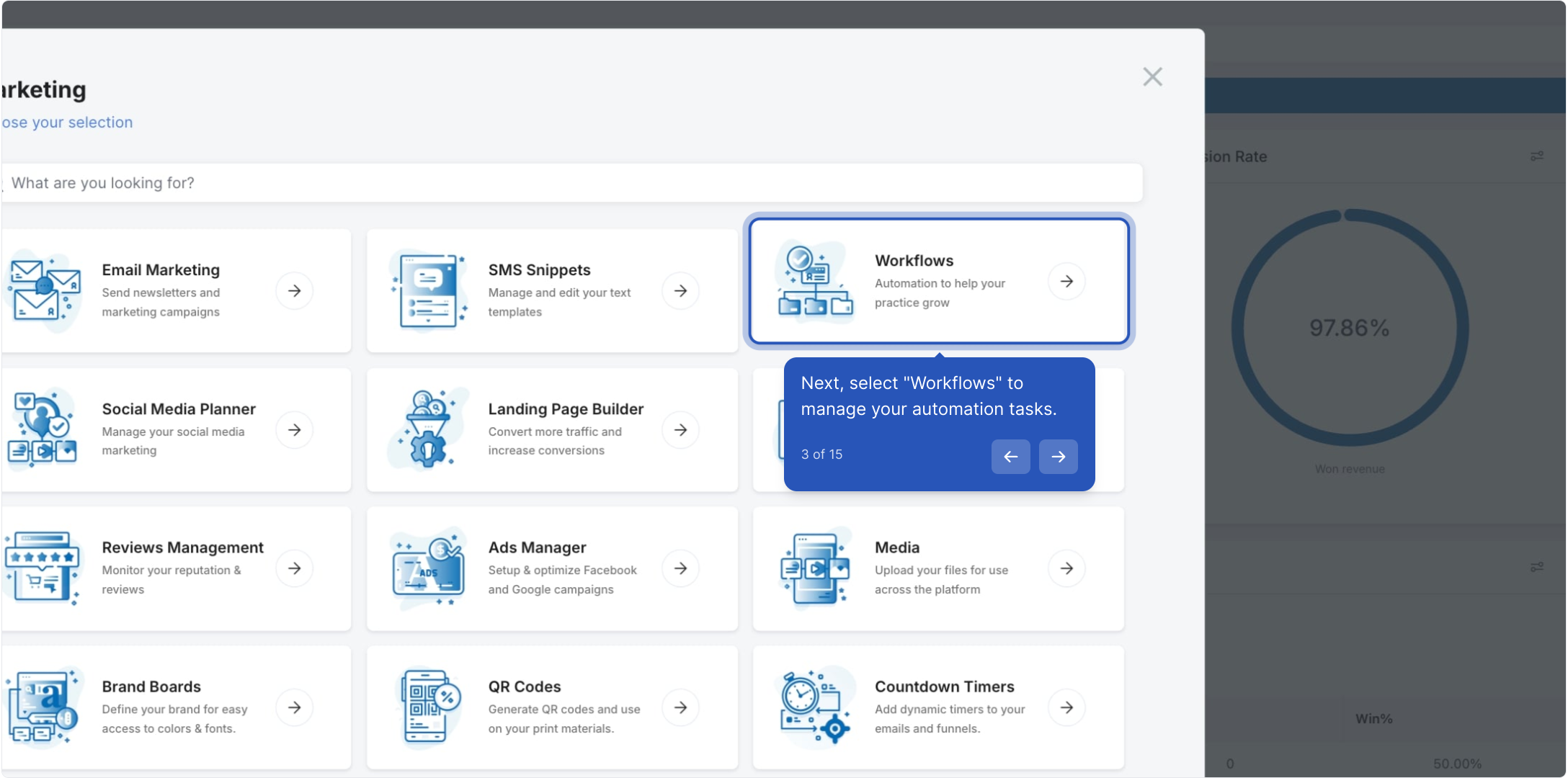Click the Workflows card arrow button
The image size is (1568, 778).
click(x=1066, y=282)
